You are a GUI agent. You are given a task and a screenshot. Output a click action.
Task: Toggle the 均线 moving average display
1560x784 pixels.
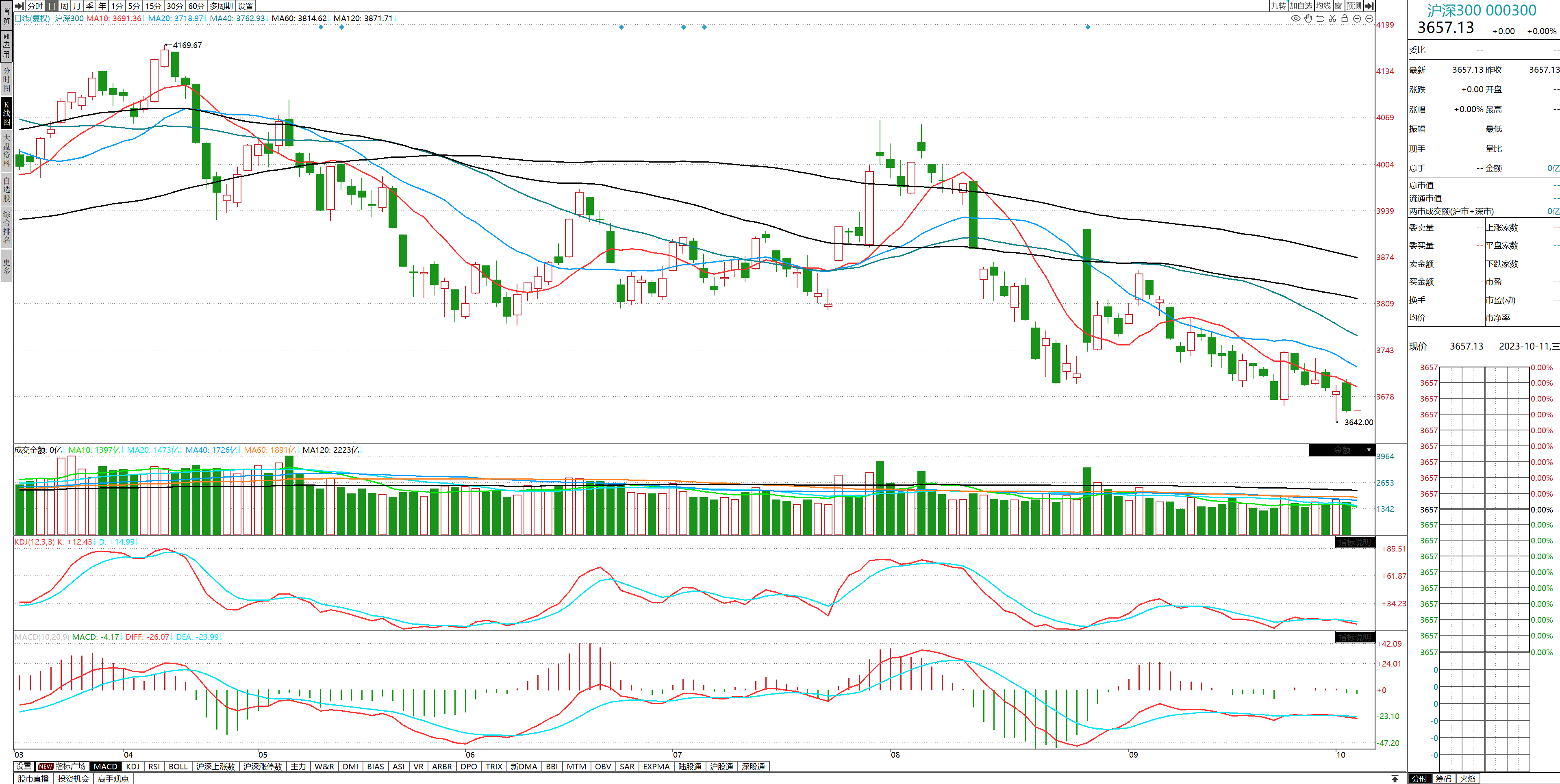tap(1323, 5)
